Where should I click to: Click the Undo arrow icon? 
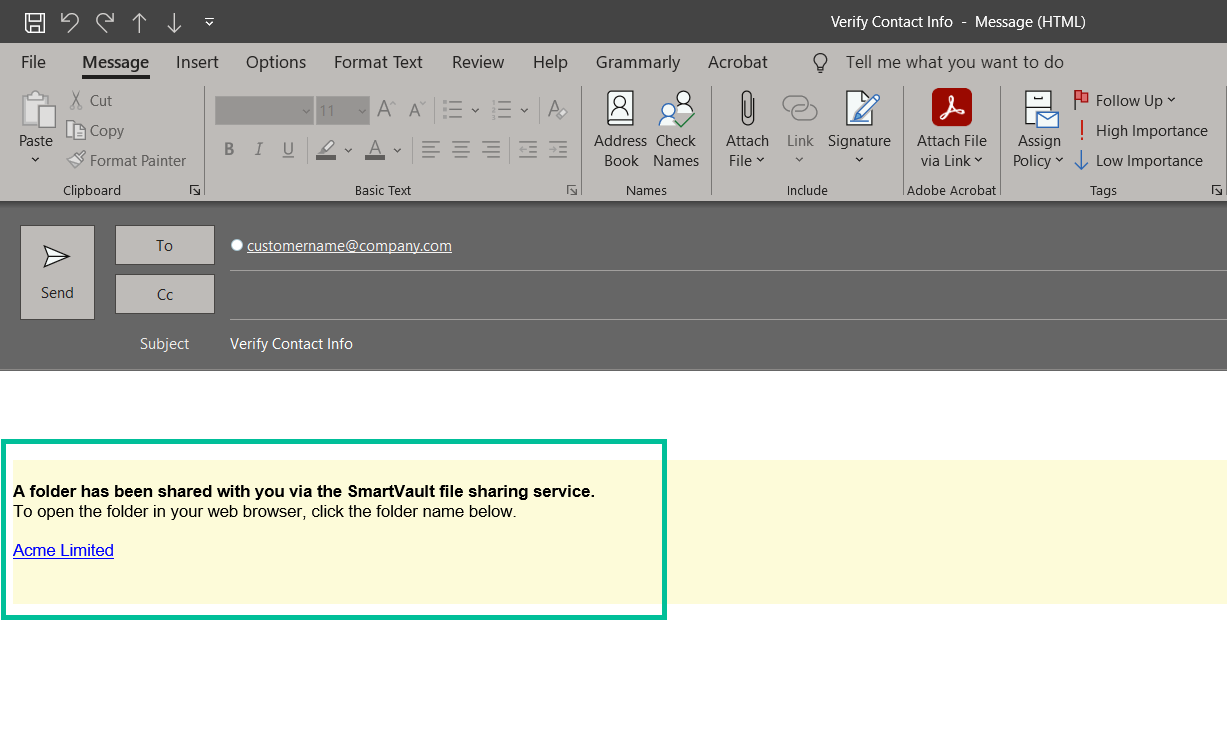(x=69, y=22)
